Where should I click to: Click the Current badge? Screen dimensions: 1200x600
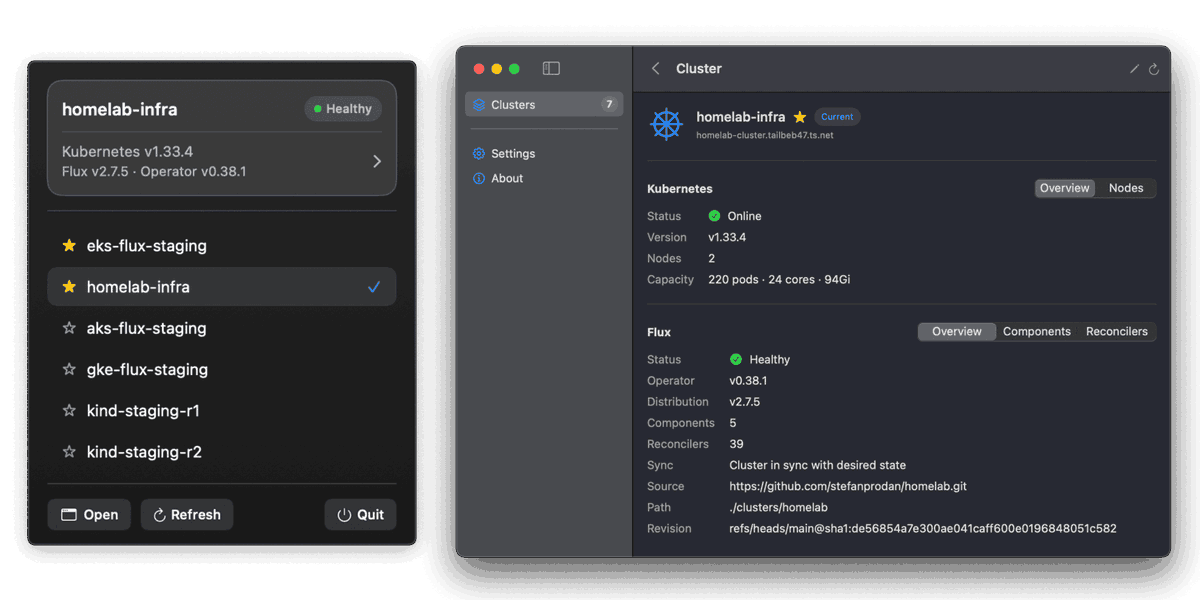(837, 117)
